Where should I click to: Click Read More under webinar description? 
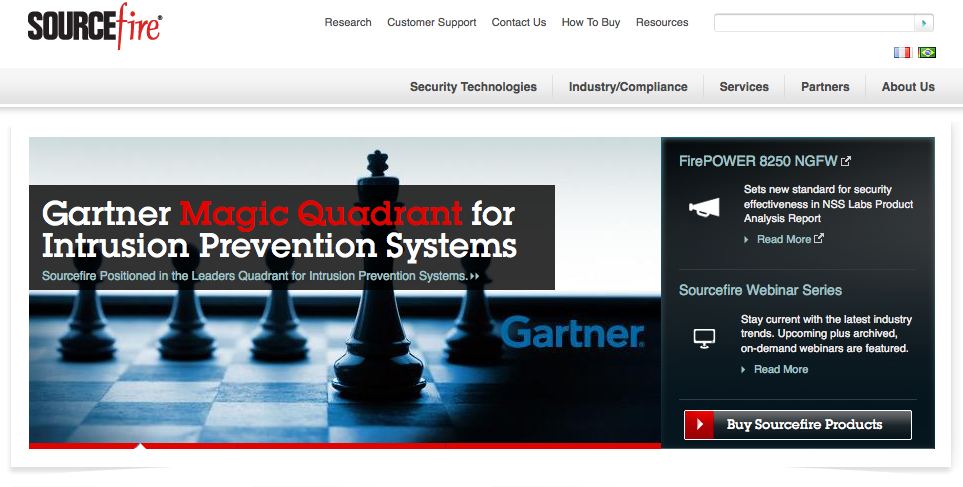(781, 369)
